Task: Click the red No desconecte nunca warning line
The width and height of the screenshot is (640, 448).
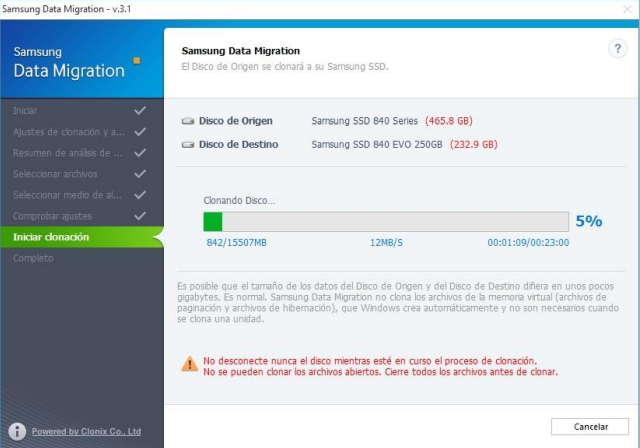Action: [370, 361]
